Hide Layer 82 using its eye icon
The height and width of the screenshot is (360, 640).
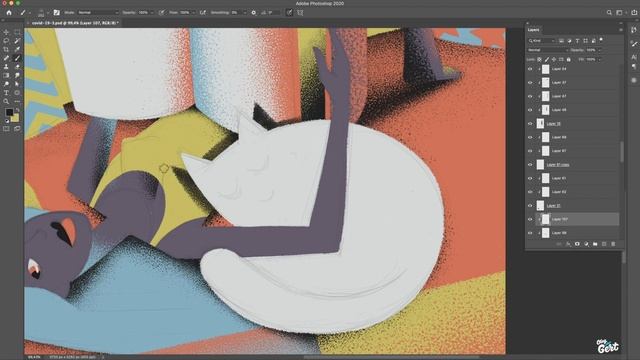(x=530, y=192)
